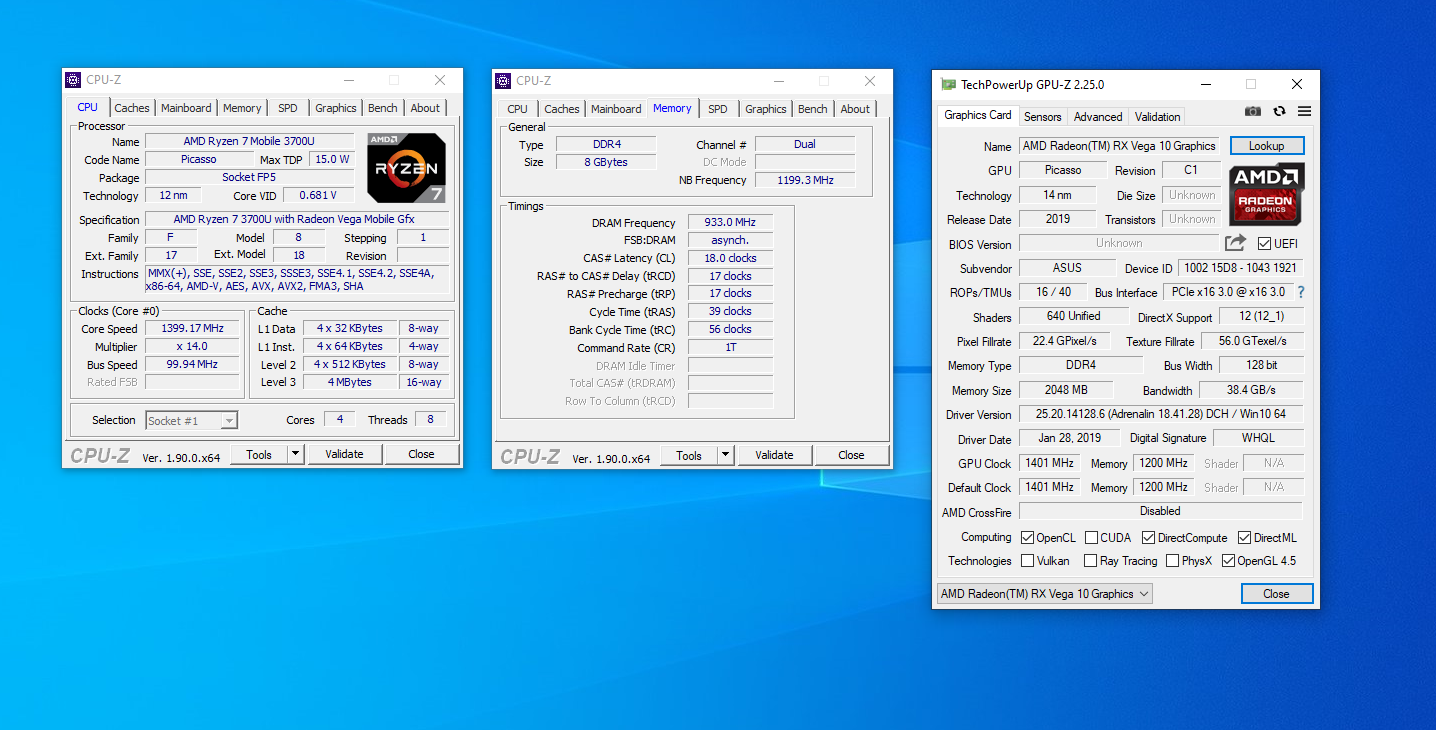The width and height of the screenshot is (1436, 730).
Task: Toggle Ray Tracing checkbox
Action: (x=1091, y=561)
